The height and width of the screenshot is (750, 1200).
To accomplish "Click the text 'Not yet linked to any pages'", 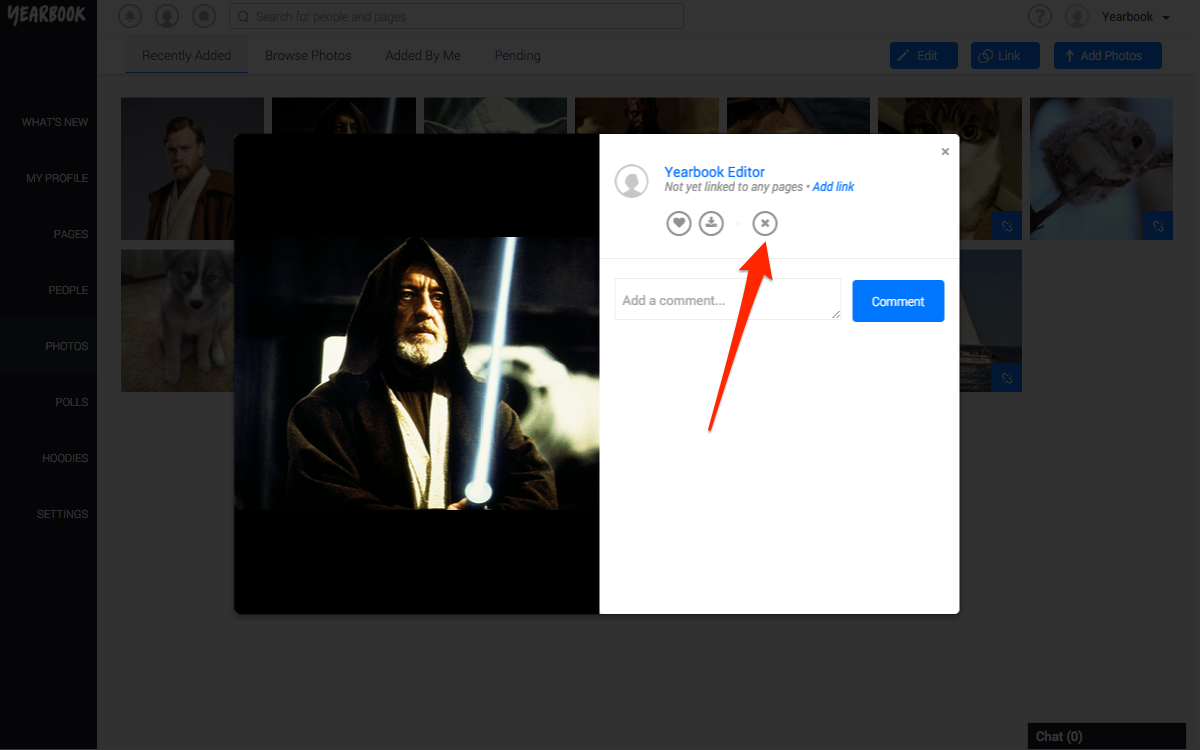I will tap(734, 187).
